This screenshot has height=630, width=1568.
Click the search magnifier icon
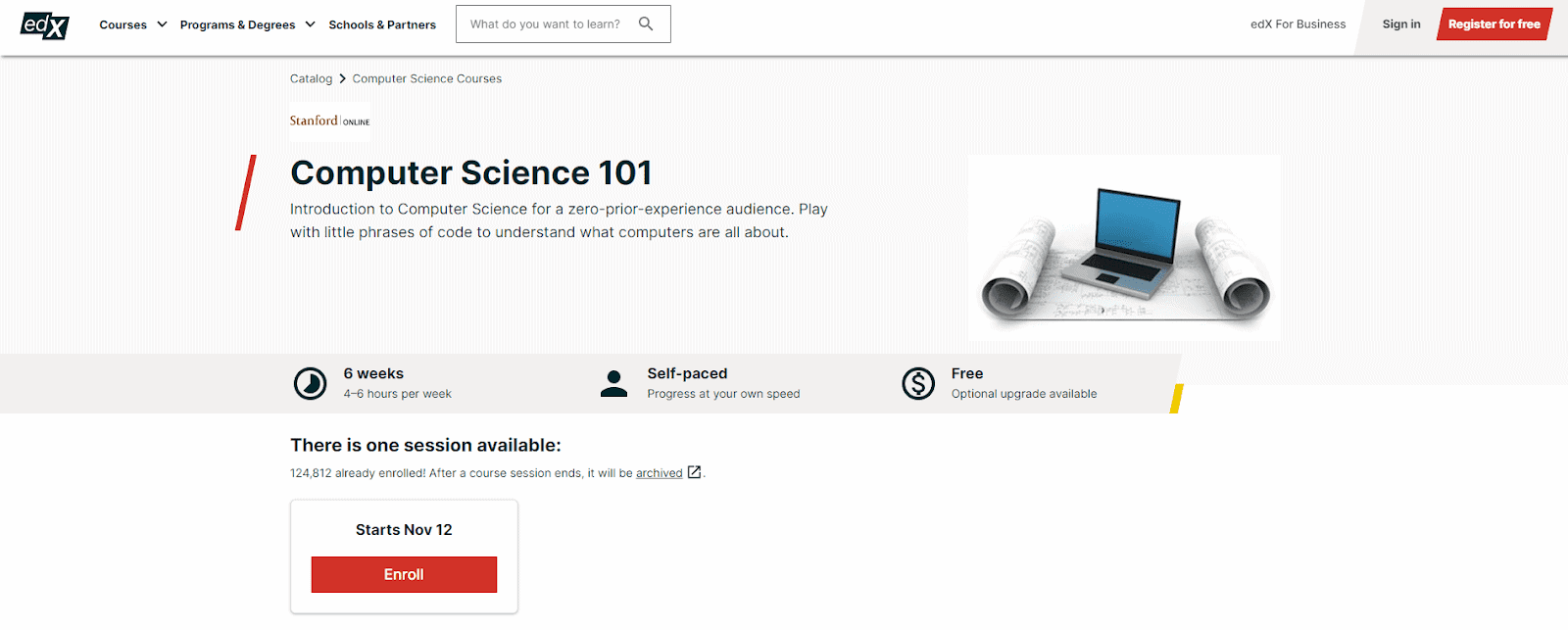click(x=645, y=24)
